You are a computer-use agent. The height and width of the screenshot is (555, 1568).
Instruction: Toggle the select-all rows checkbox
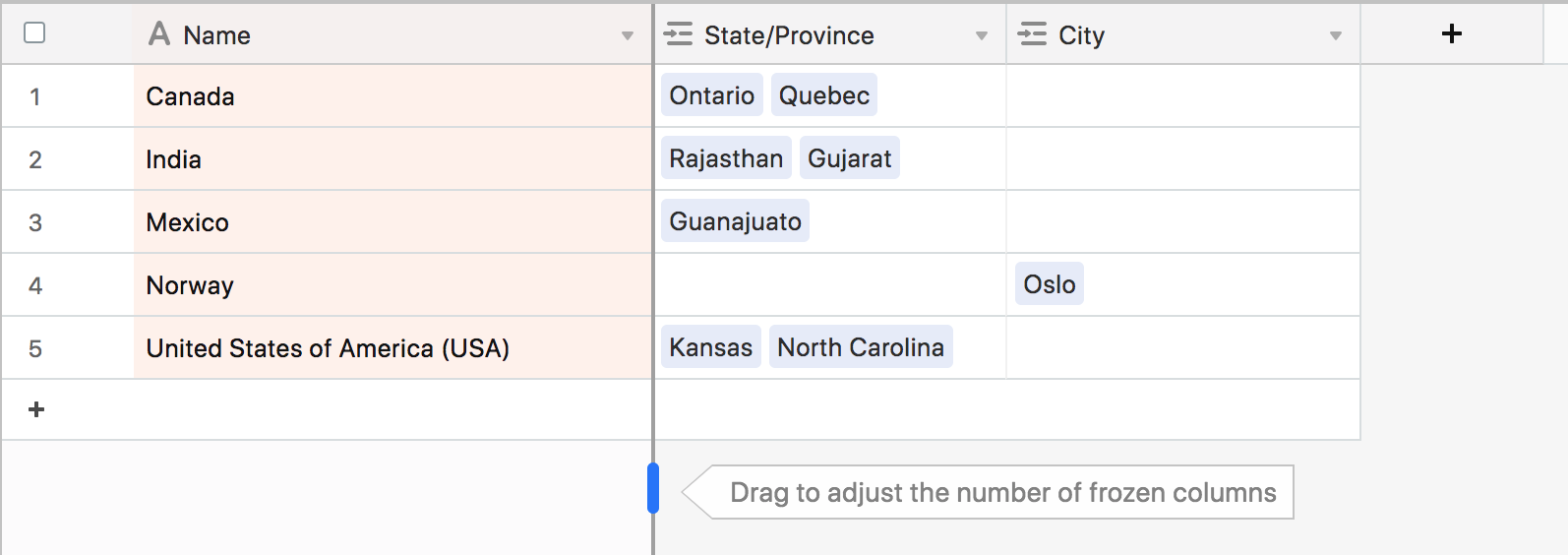pyautogui.click(x=34, y=32)
